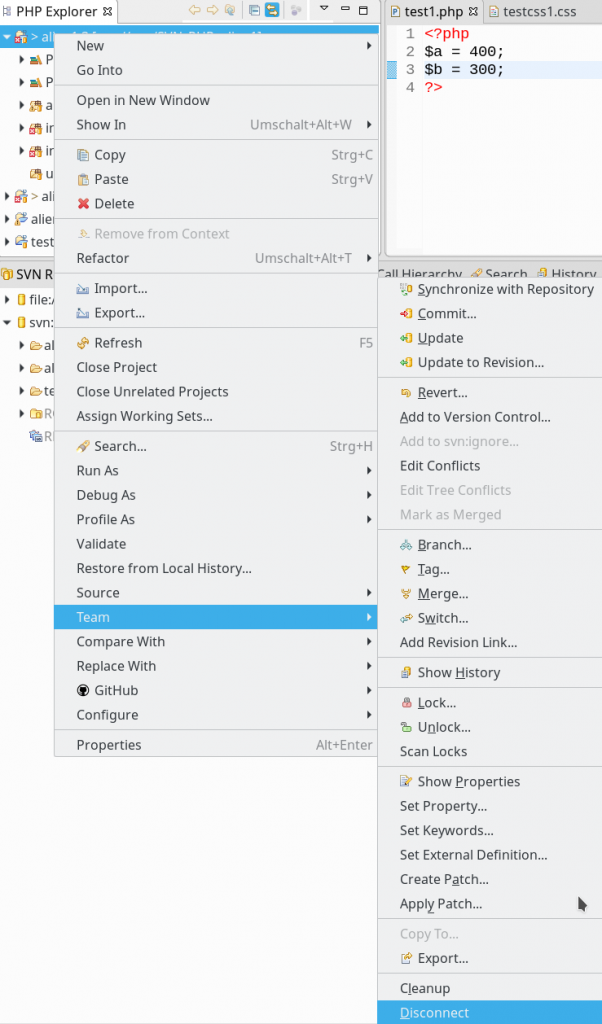Click the Branch icon in submenu
This screenshot has height=1024, width=602.
[x=406, y=545]
